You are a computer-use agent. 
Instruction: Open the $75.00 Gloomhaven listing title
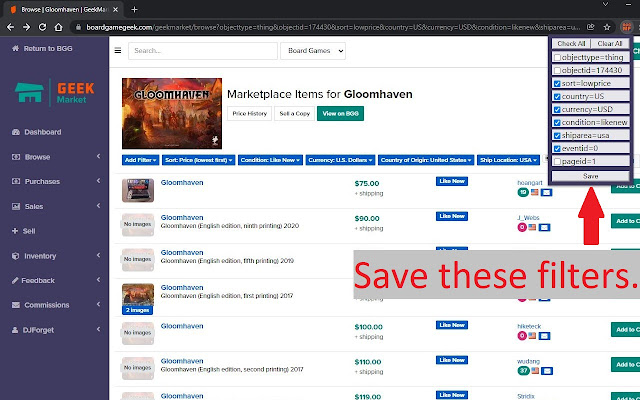182,182
